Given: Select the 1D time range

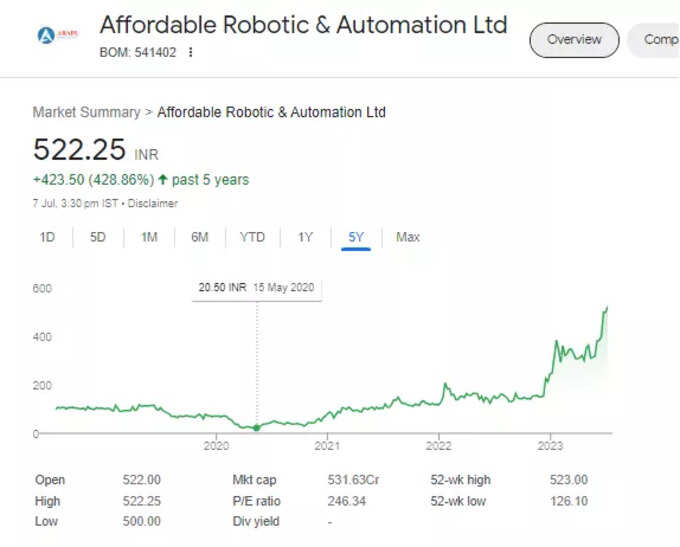Looking at the screenshot, I should 47,237.
